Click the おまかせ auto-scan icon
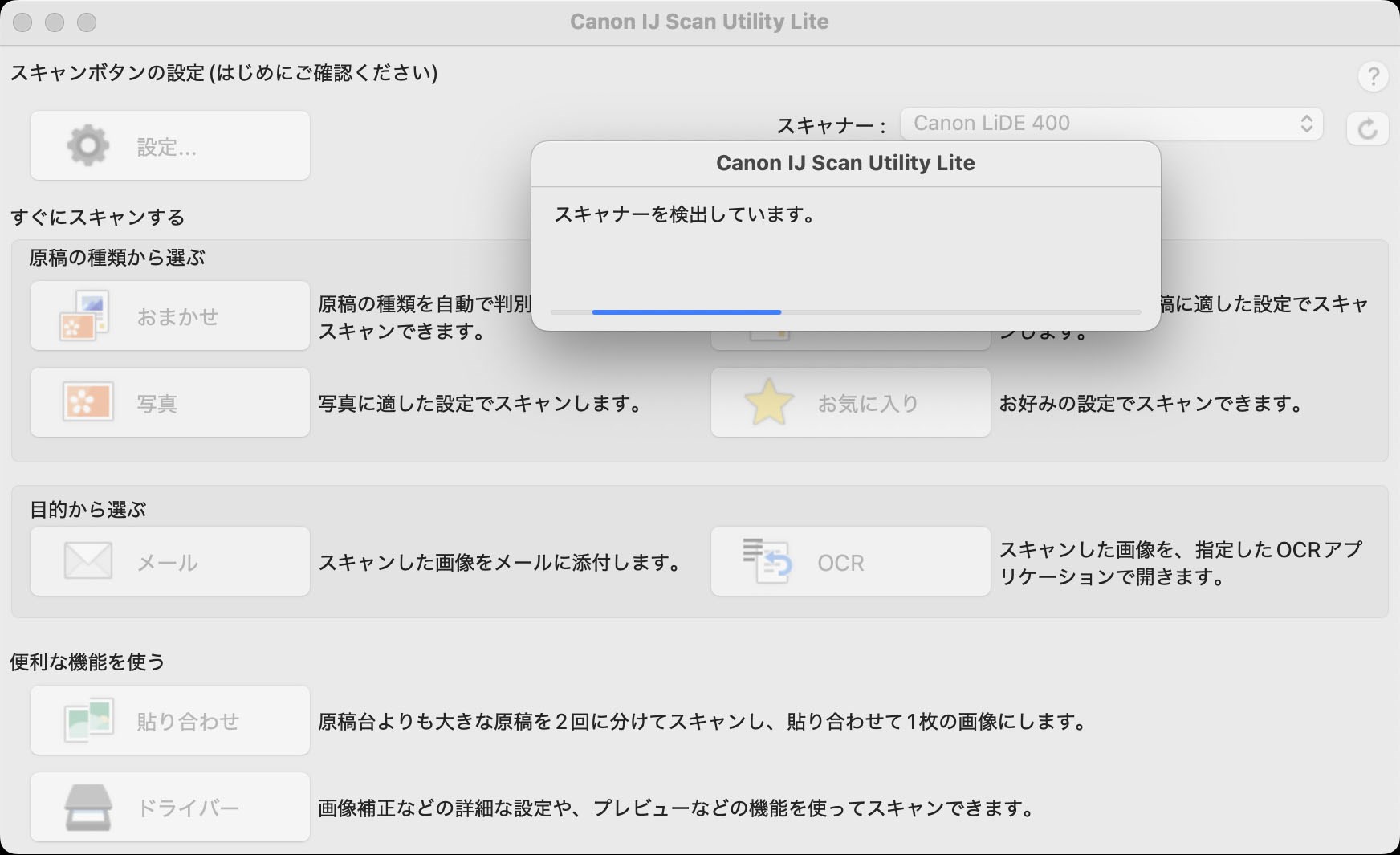 (86, 316)
